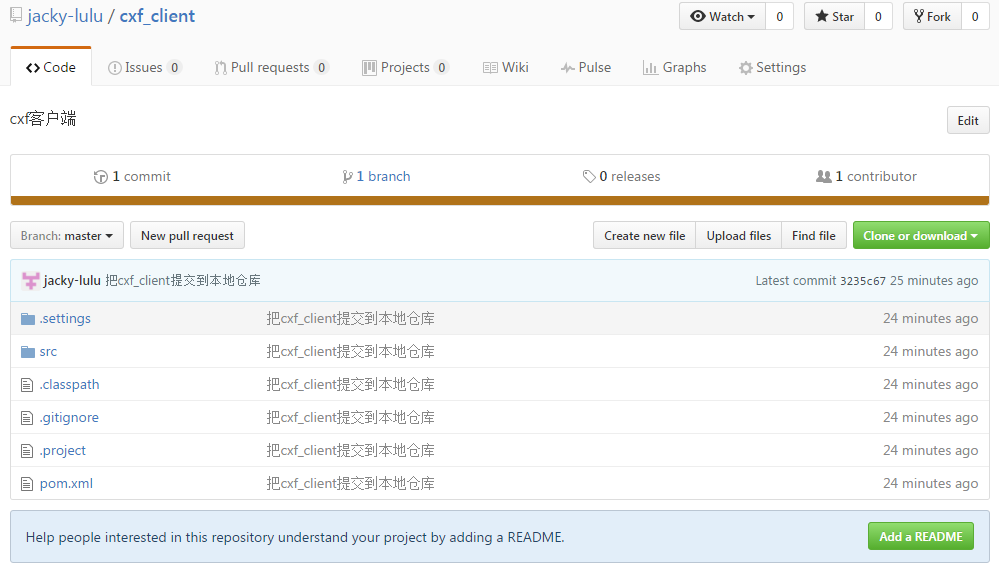Open cxf_client repository name link

coord(157,16)
